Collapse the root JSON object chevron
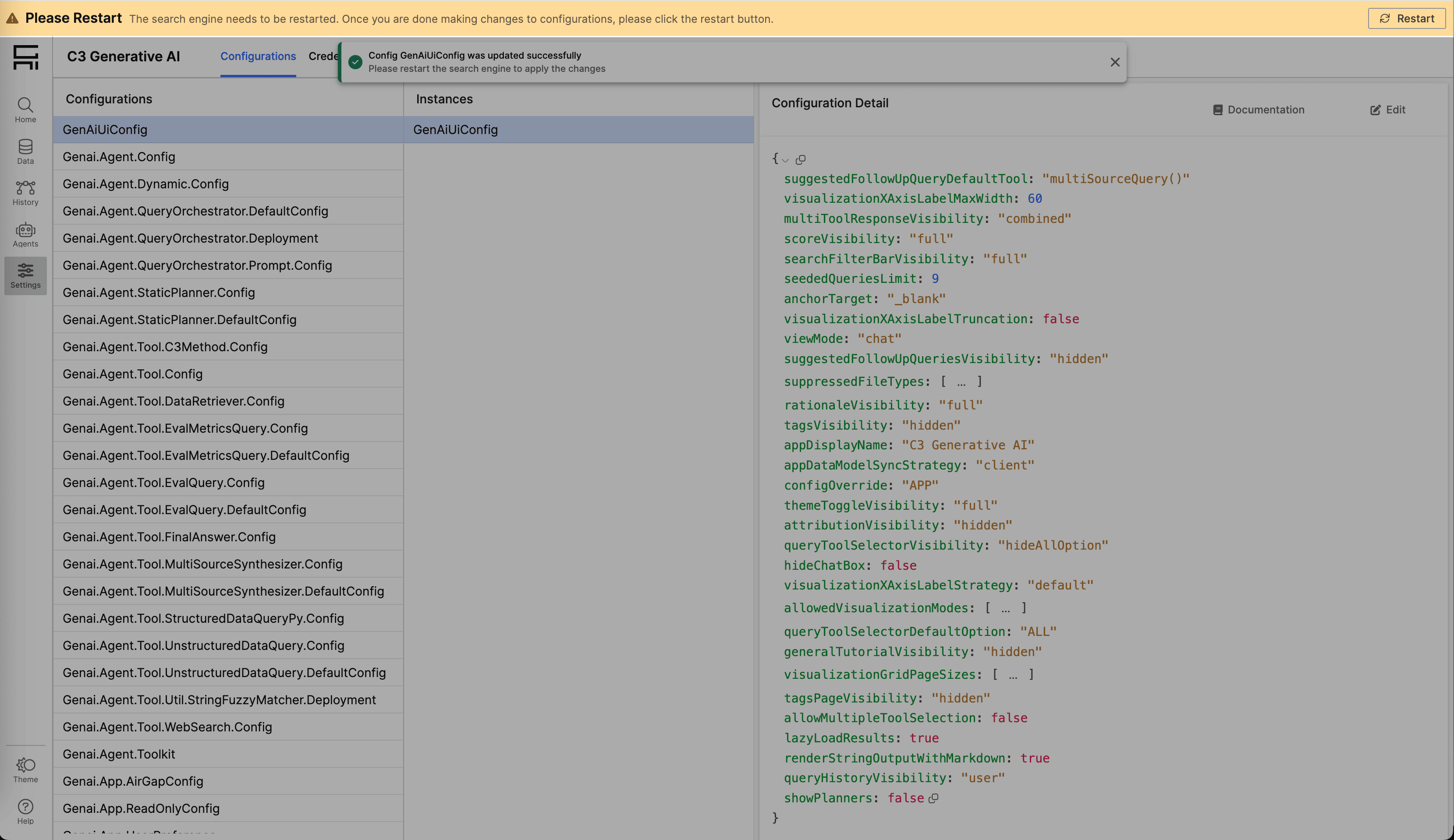 (785, 160)
